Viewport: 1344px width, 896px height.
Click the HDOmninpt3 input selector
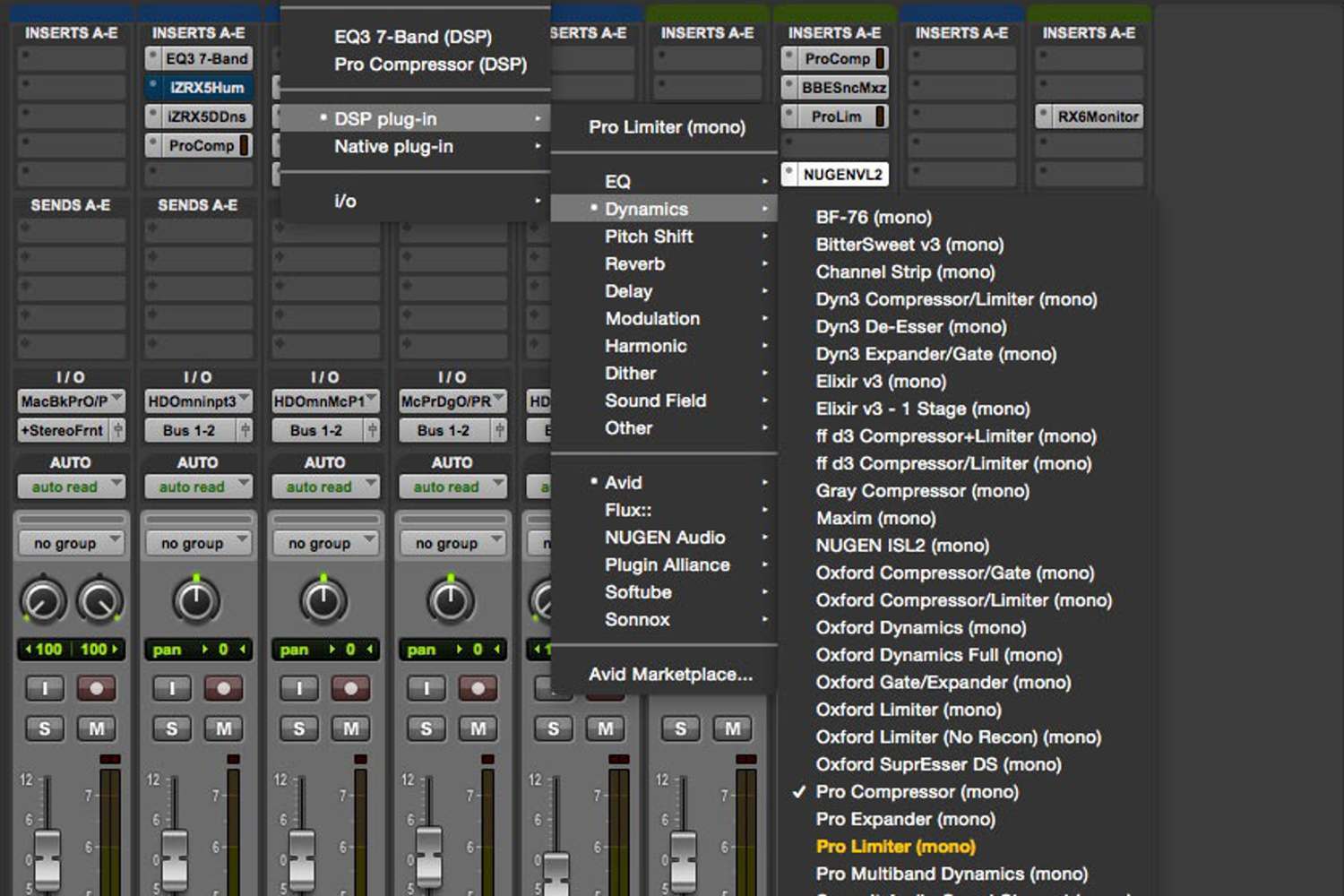pyautogui.click(x=199, y=401)
